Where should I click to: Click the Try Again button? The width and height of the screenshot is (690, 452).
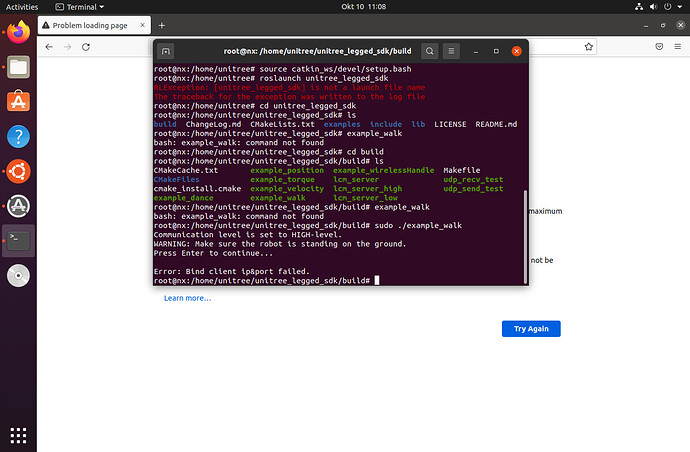click(531, 329)
